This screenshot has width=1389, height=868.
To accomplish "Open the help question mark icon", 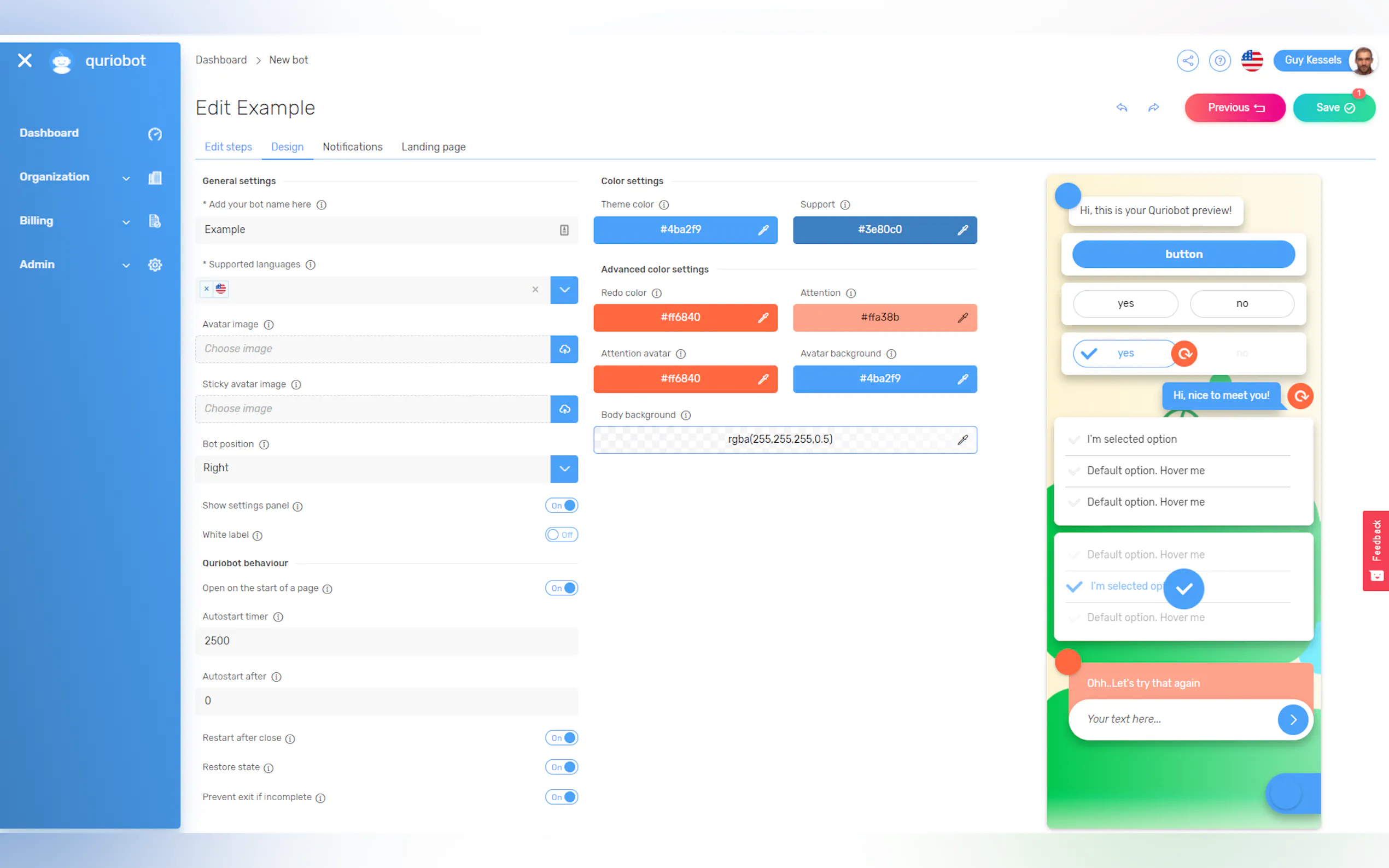I will (x=1219, y=60).
